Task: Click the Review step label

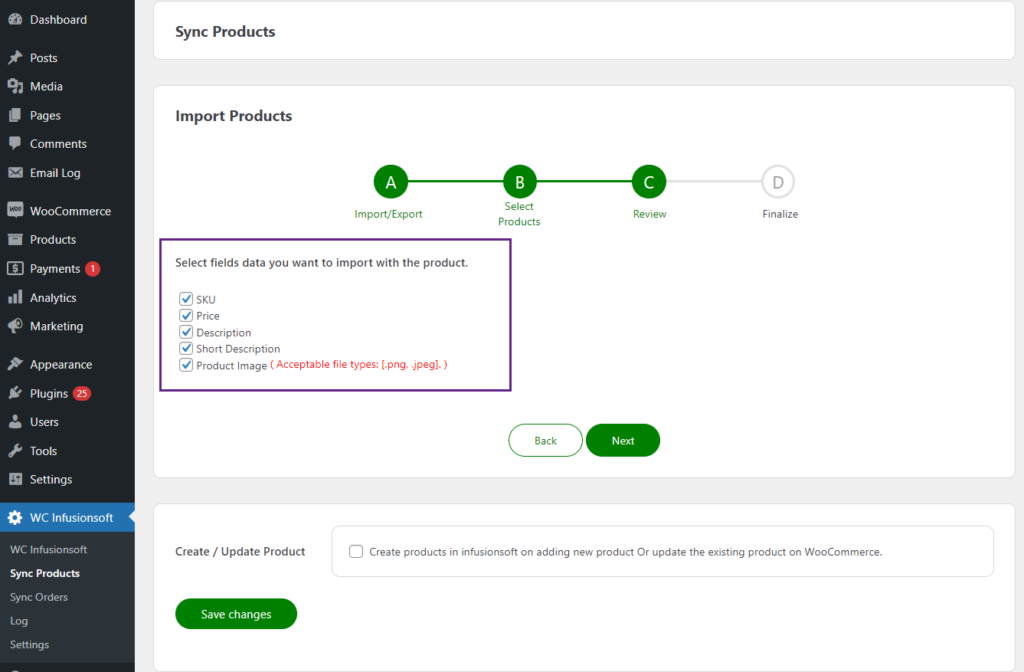Action: coord(650,214)
